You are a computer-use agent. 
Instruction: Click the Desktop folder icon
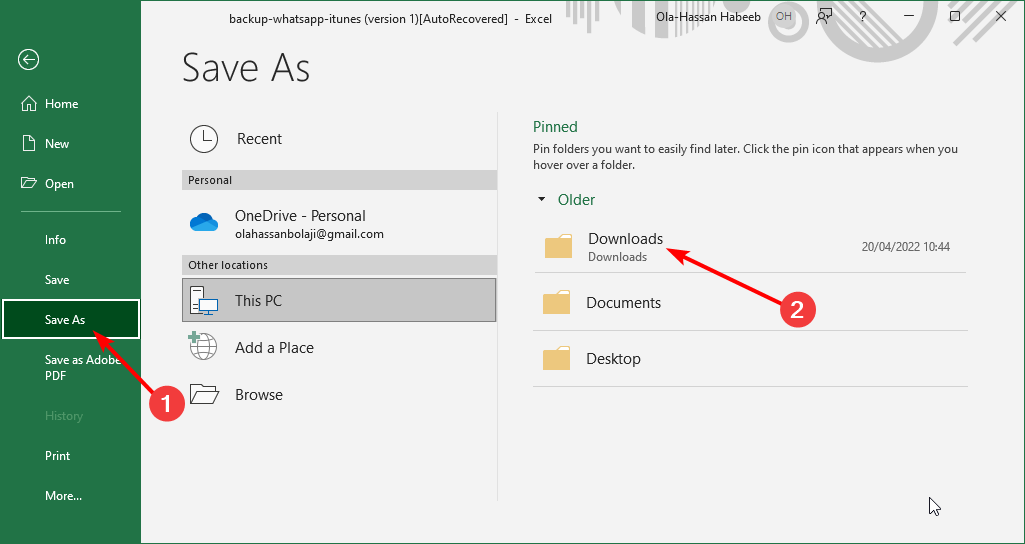[557, 358]
